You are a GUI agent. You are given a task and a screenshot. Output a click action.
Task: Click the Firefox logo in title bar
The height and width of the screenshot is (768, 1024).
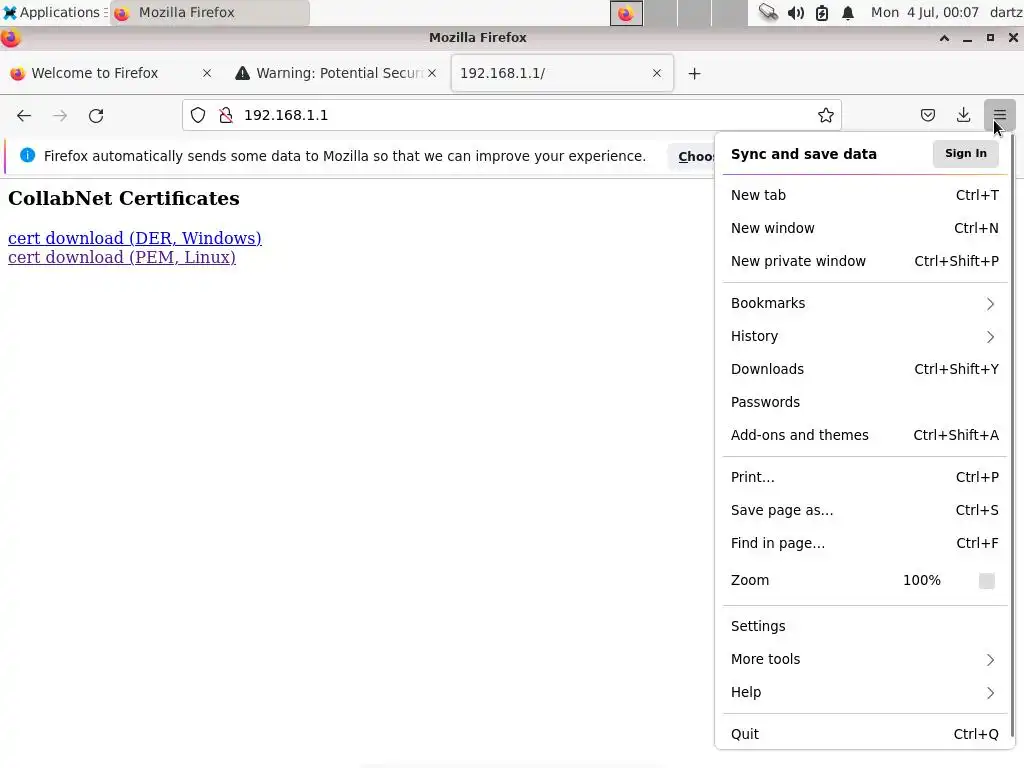10,37
